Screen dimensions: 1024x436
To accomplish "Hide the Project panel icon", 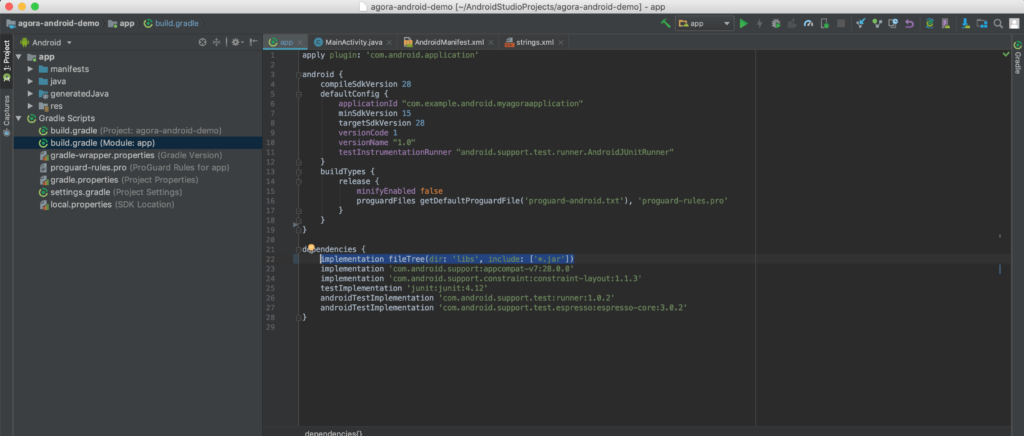I will [253, 42].
